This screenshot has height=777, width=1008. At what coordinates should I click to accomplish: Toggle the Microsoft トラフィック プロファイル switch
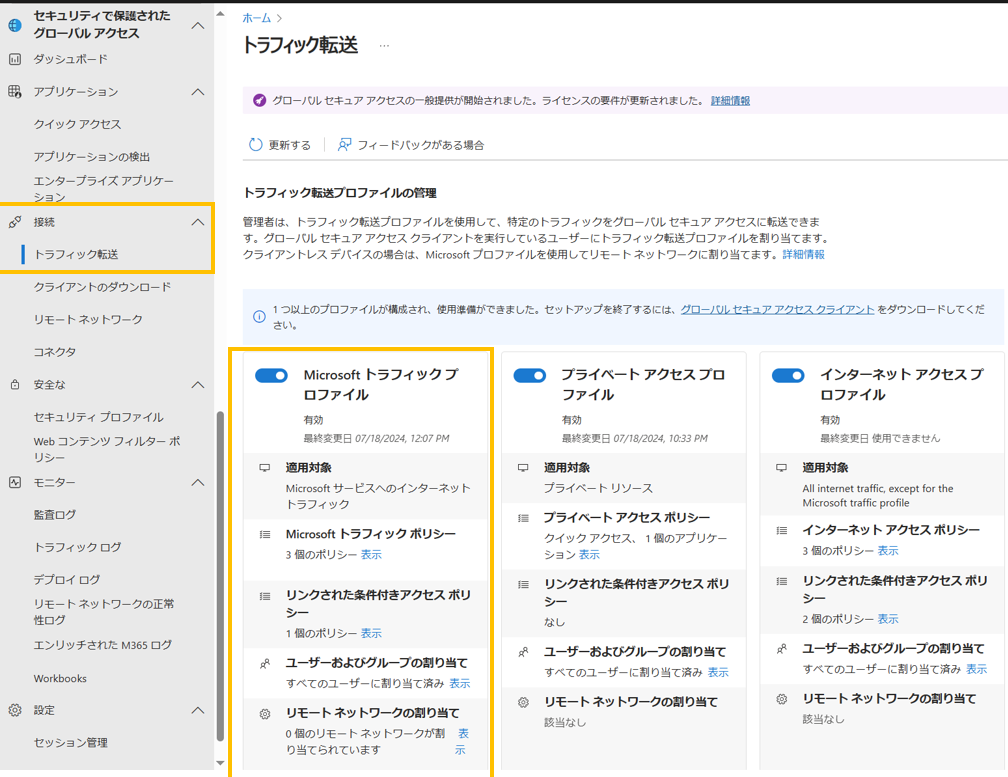point(271,375)
